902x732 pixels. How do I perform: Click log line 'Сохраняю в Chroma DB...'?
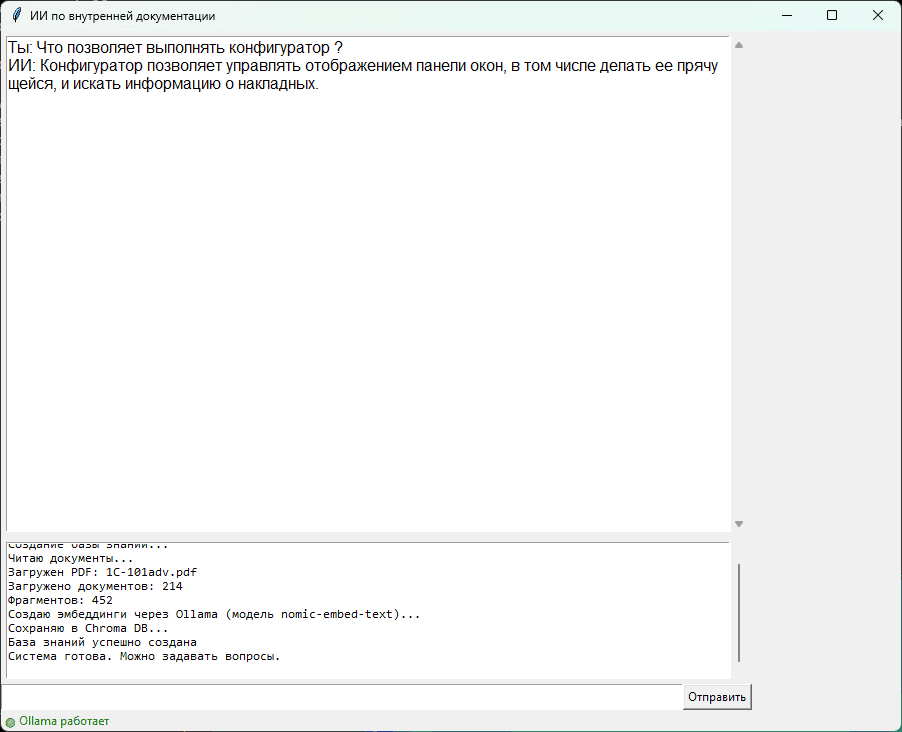(88, 628)
